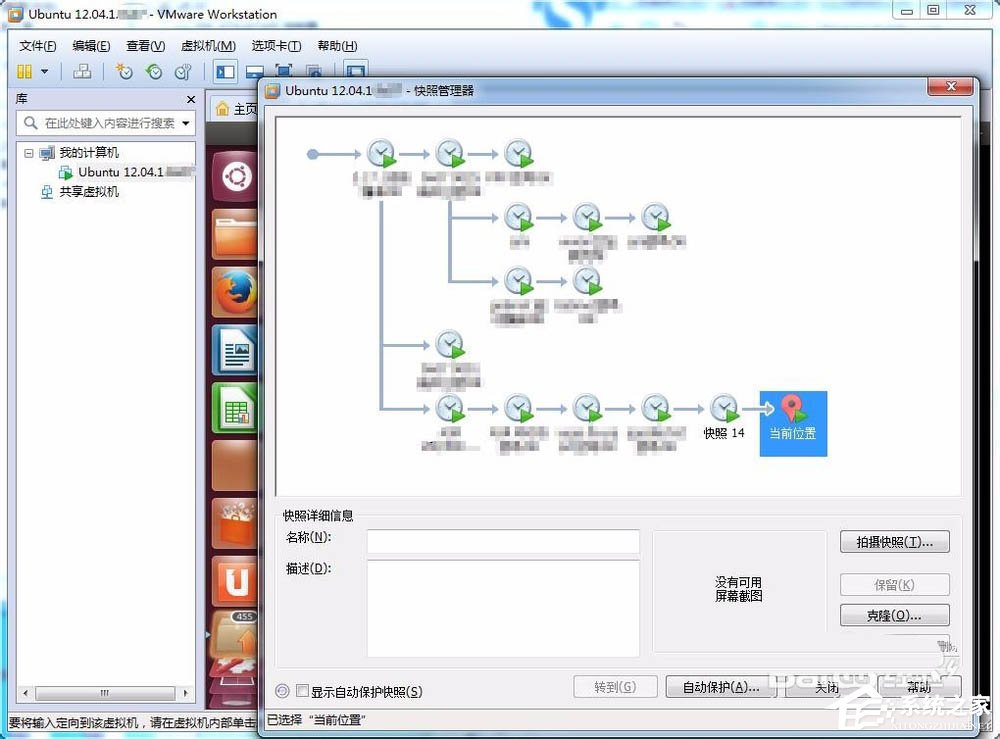Open the snapshot manager toolbar icon
The image size is (1000, 739).
click(184, 71)
